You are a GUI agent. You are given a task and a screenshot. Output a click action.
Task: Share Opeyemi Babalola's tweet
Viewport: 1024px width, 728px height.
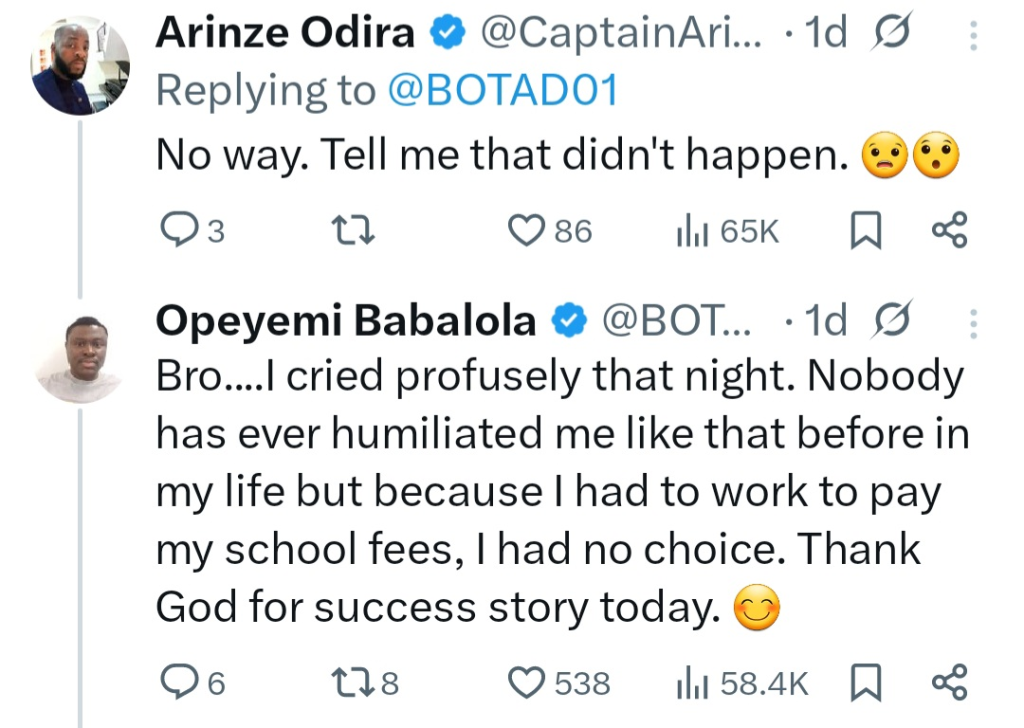[949, 683]
